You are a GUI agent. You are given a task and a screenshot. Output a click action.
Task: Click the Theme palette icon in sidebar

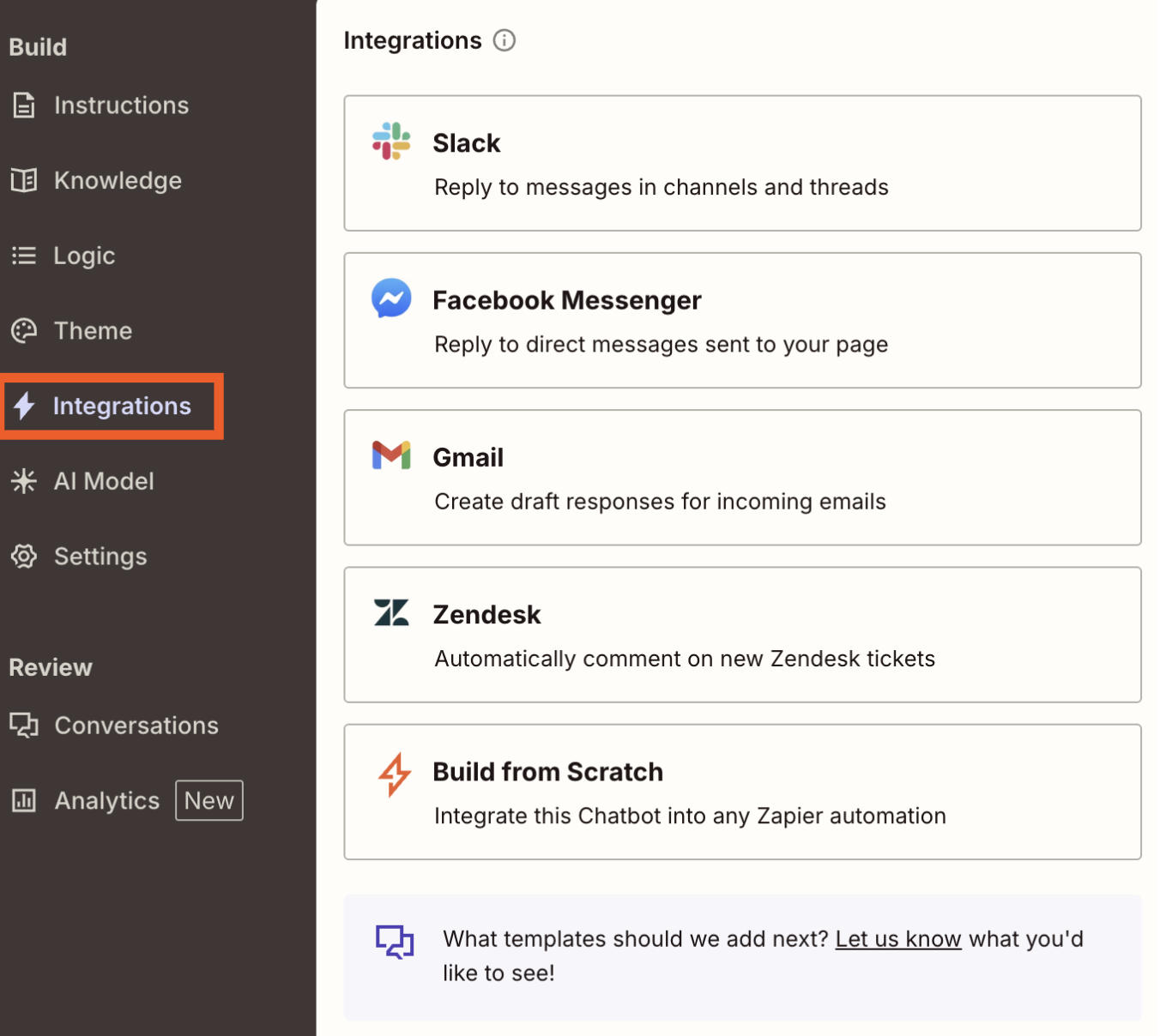pos(23,330)
